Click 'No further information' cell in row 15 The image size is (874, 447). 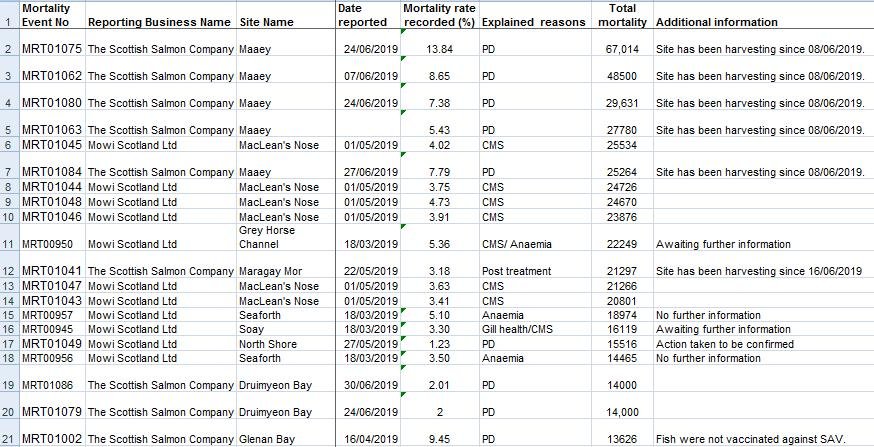pos(764,315)
